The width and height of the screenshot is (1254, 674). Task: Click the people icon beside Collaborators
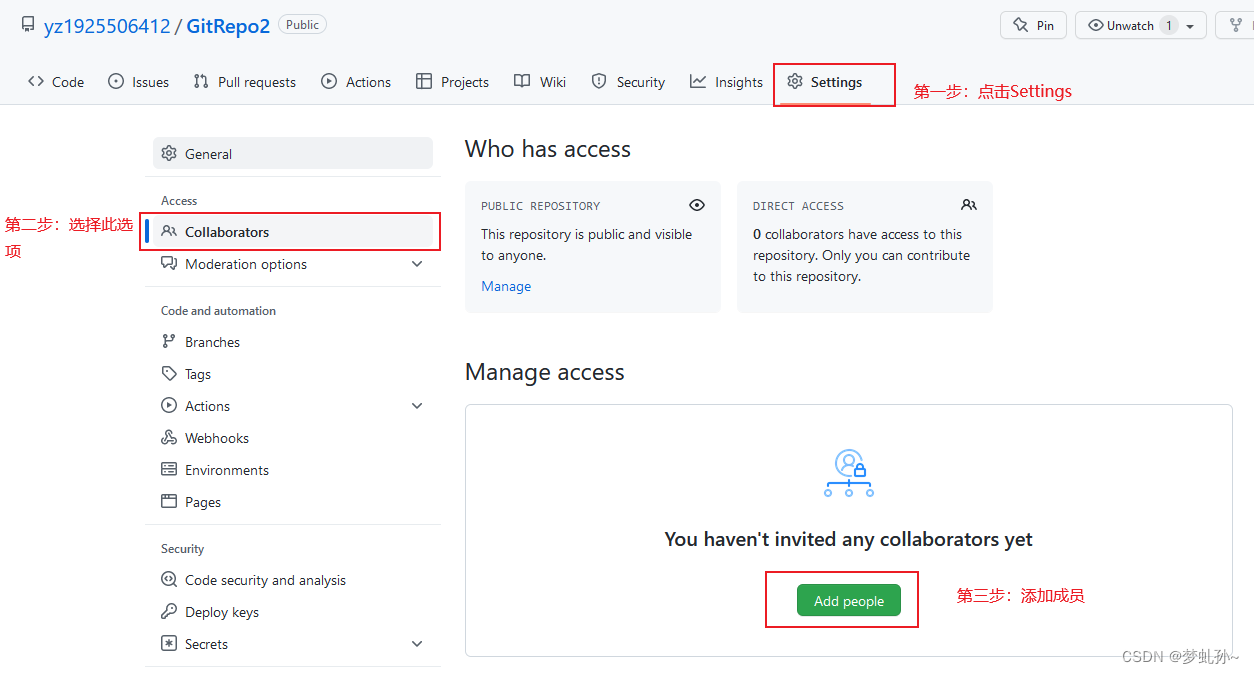(x=169, y=232)
